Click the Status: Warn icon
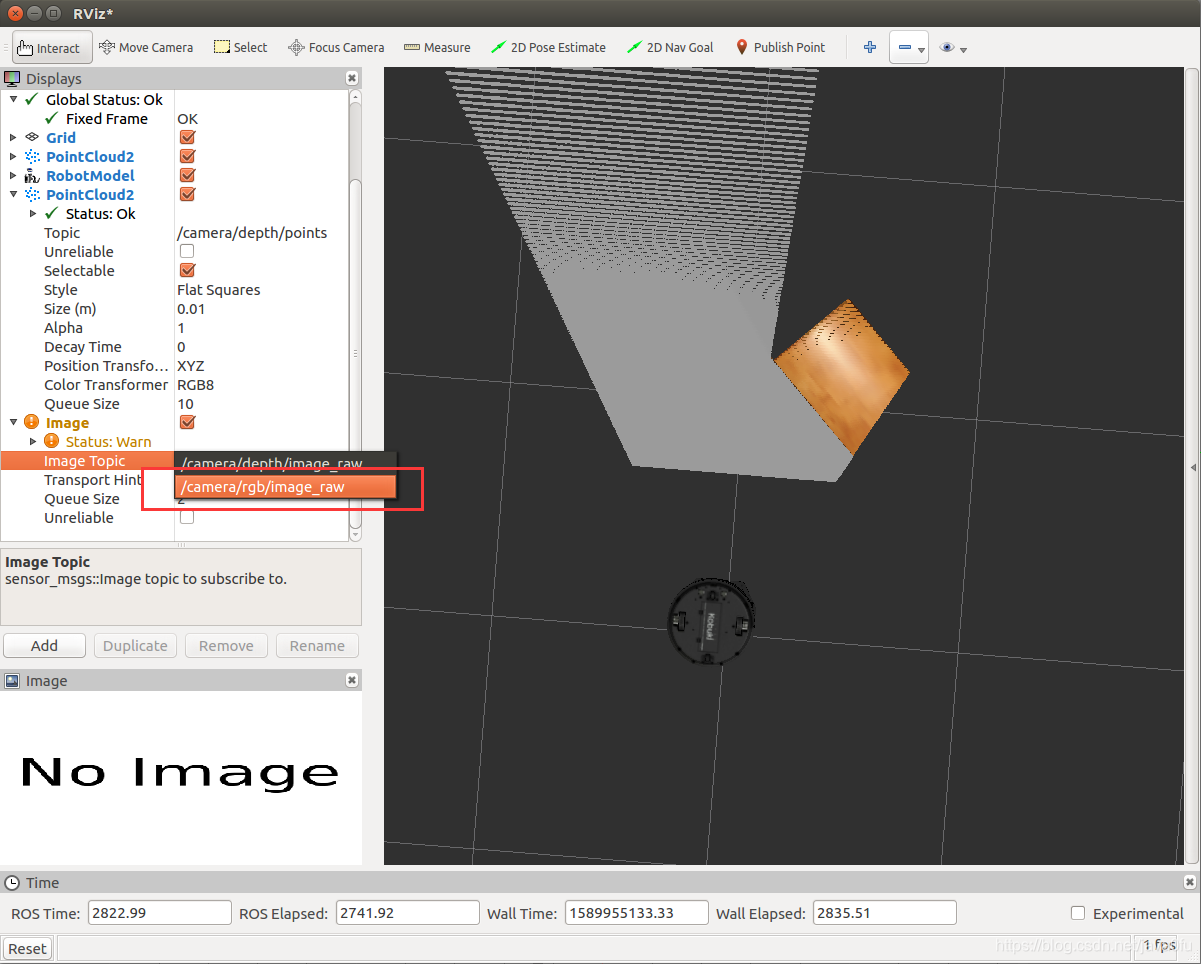The height and width of the screenshot is (964, 1201). (x=52, y=441)
